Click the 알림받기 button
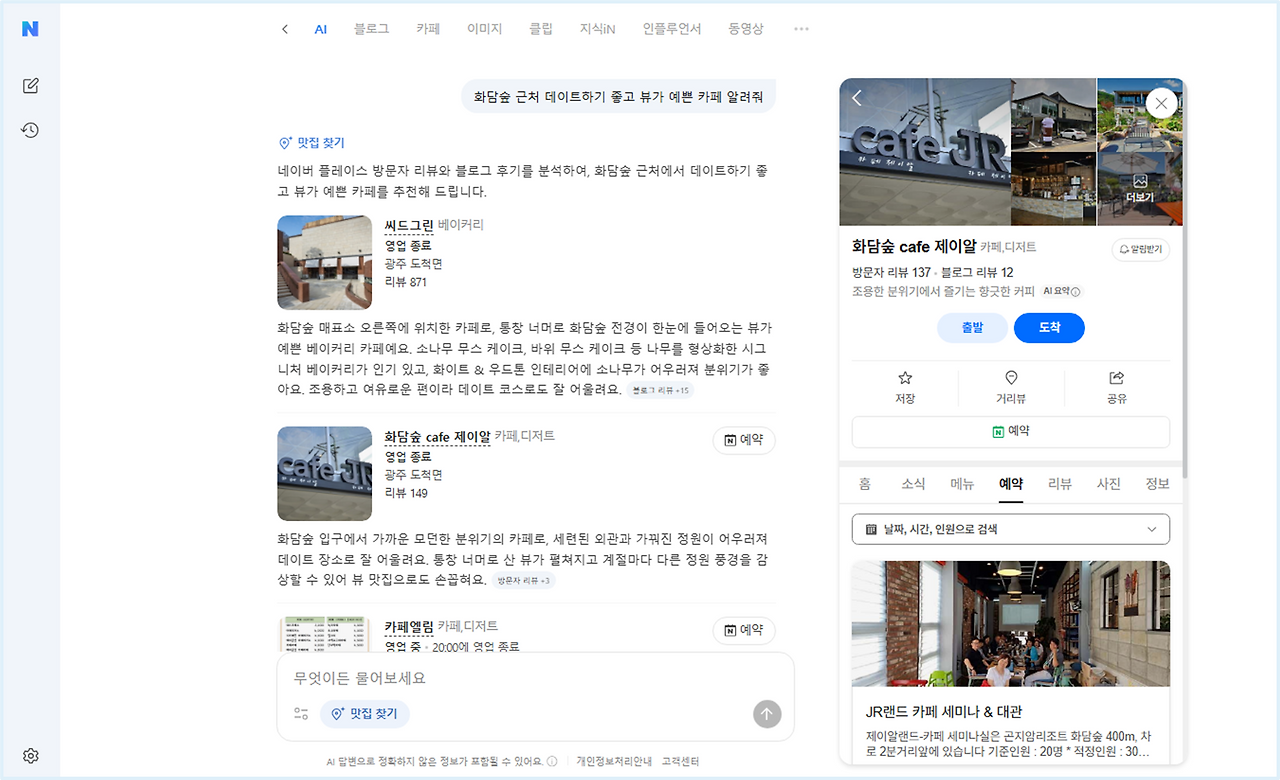 pos(1141,249)
